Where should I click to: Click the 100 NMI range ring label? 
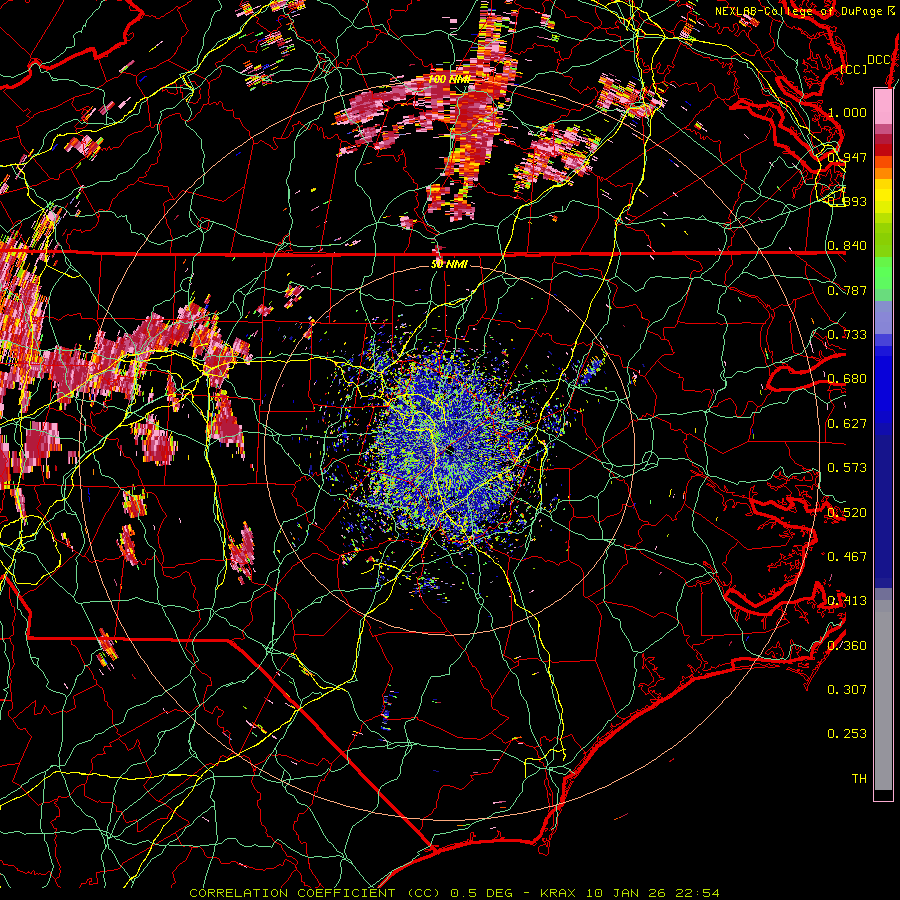(449, 79)
